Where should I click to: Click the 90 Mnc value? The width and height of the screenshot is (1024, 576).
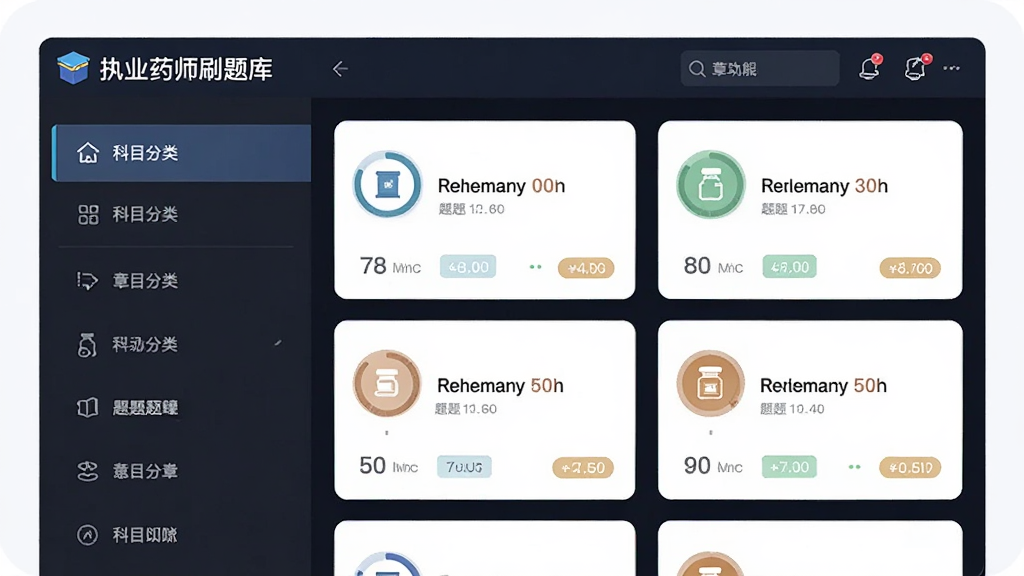point(713,466)
